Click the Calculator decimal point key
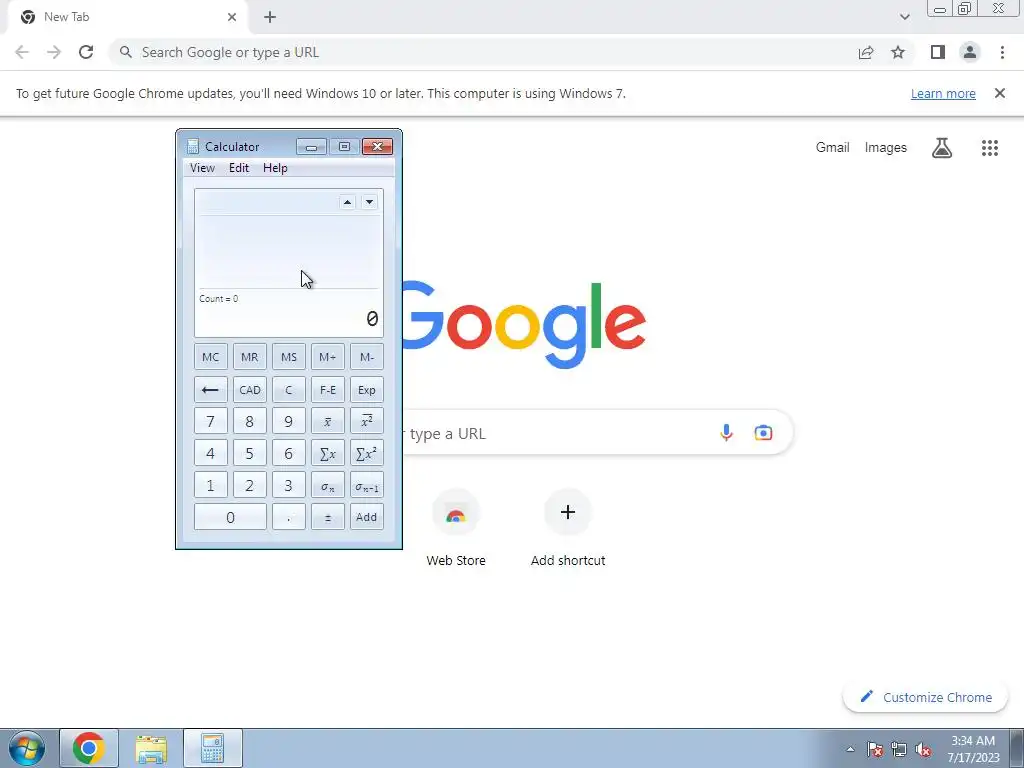Viewport: 1024px width, 768px height. [x=289, y=517]
